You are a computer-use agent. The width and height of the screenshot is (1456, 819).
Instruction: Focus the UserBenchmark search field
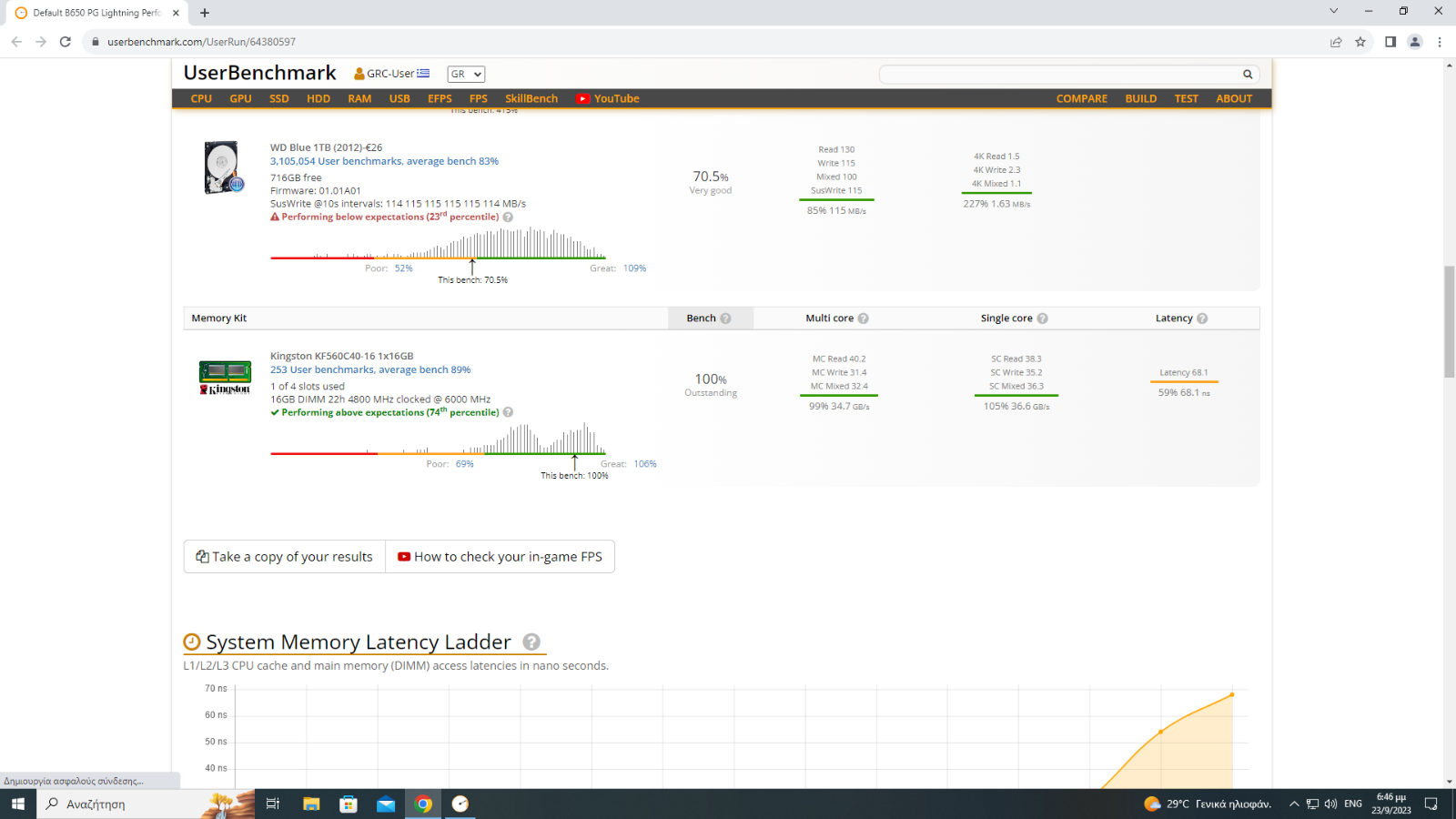coord(1059,75)
